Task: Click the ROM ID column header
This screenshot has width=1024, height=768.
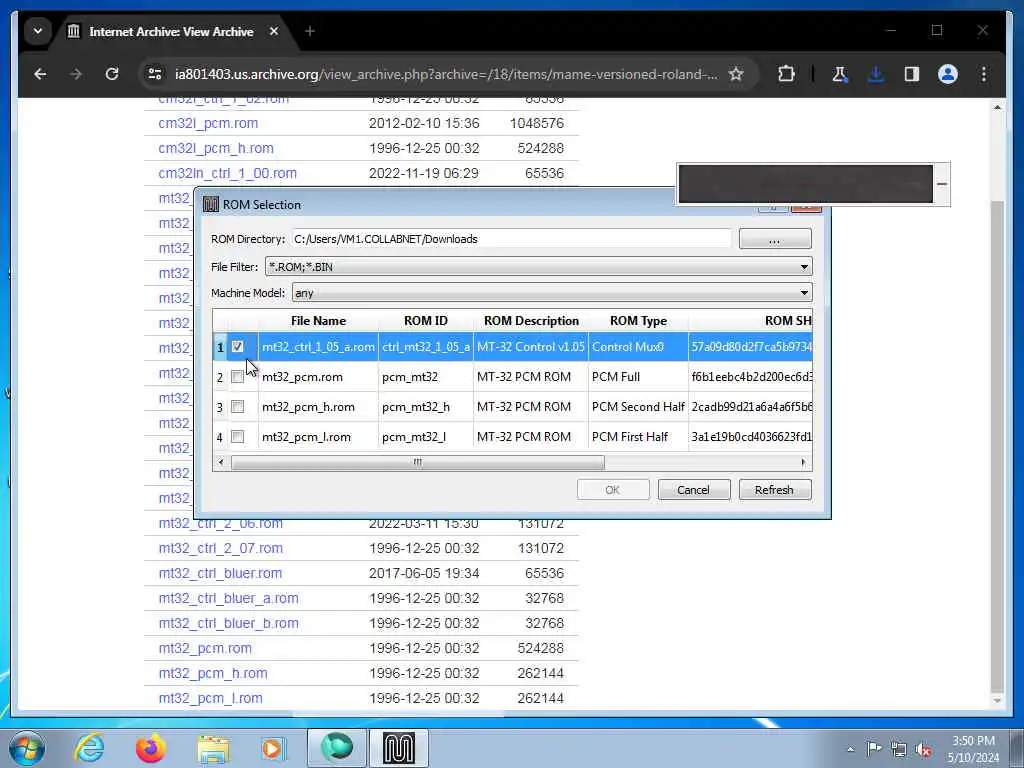Action: 426,321
